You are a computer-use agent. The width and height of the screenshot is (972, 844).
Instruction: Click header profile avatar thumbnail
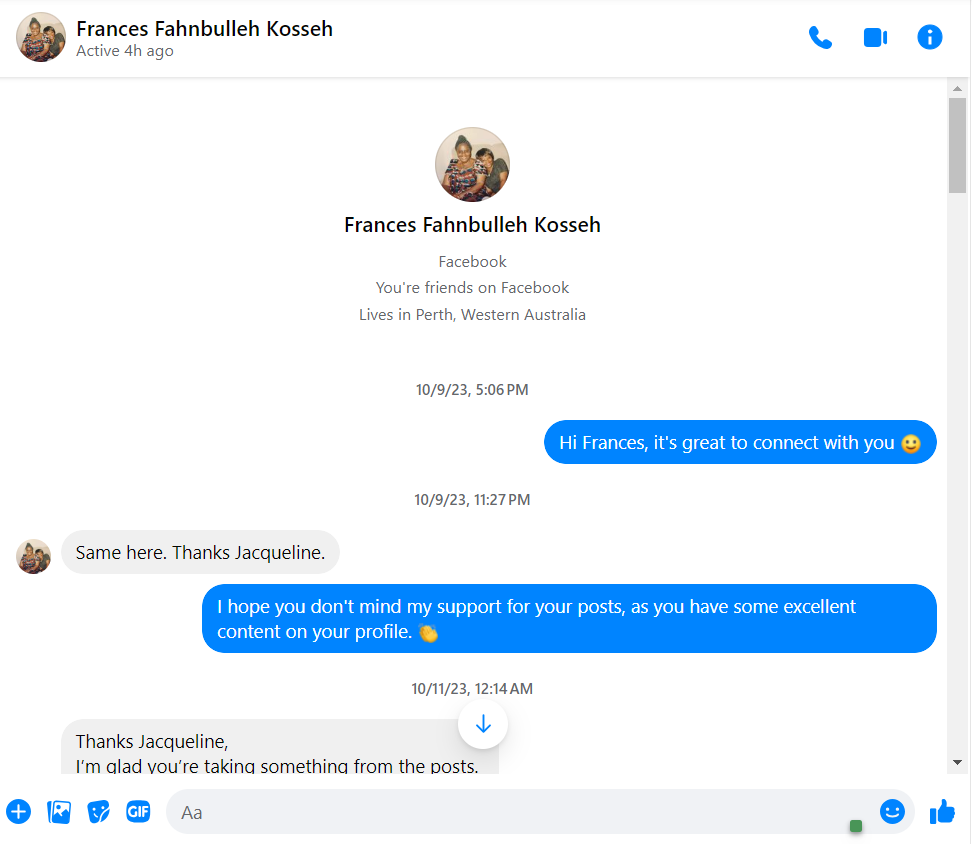(41, 38)
